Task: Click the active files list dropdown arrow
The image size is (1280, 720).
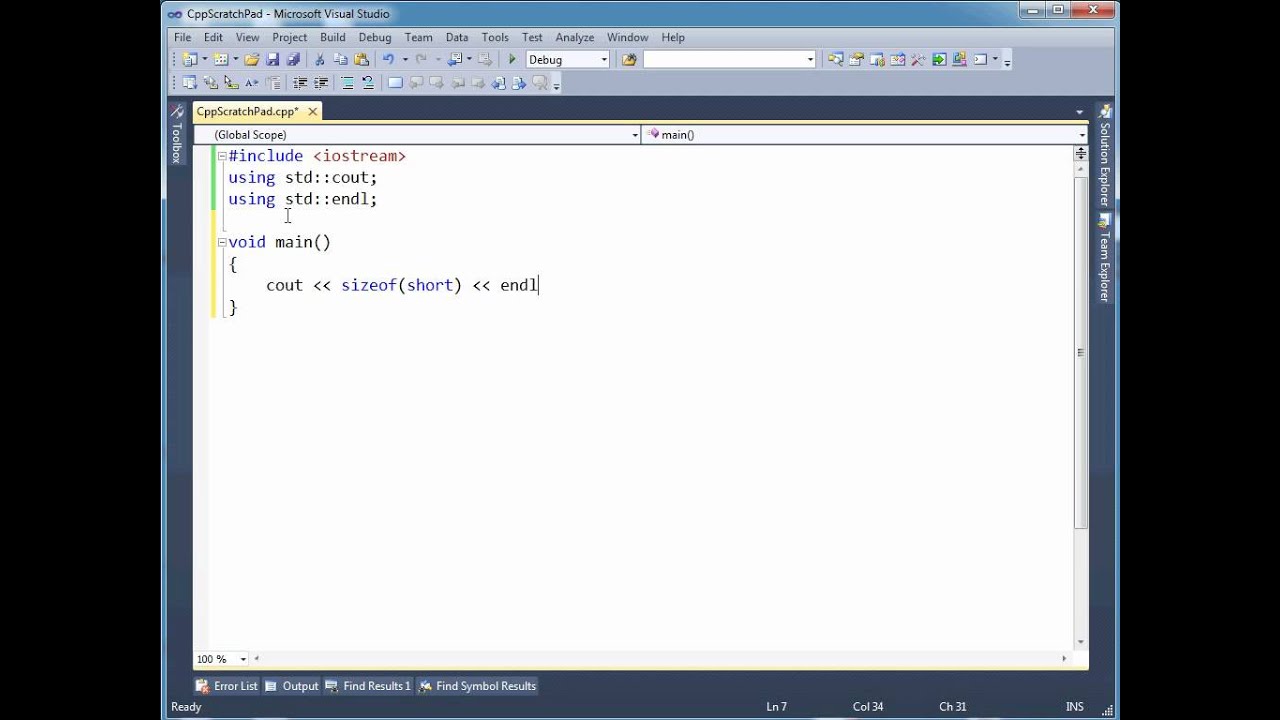Action: pos(1080,112)
